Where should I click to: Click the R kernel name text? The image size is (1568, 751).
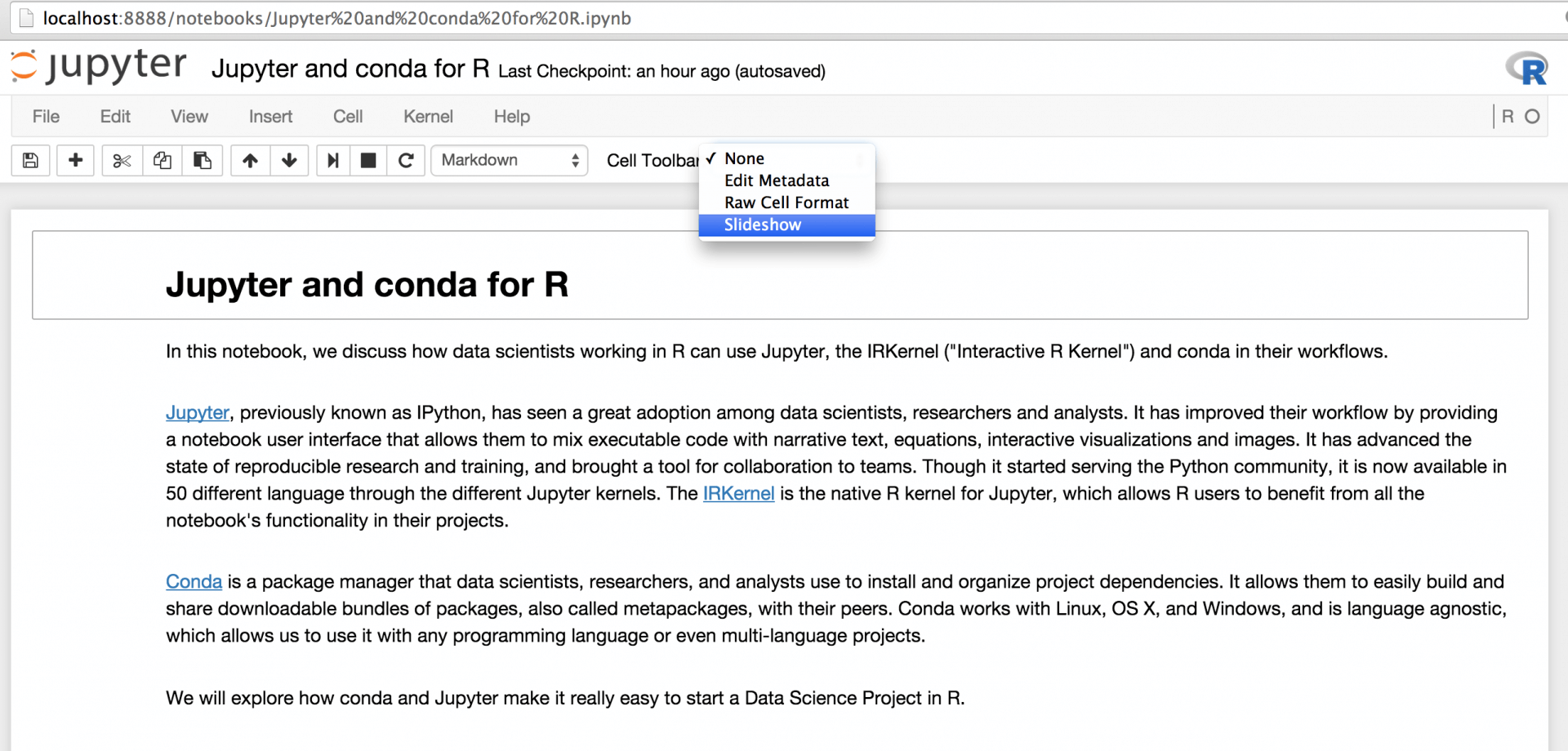[x=1508, y=117]
